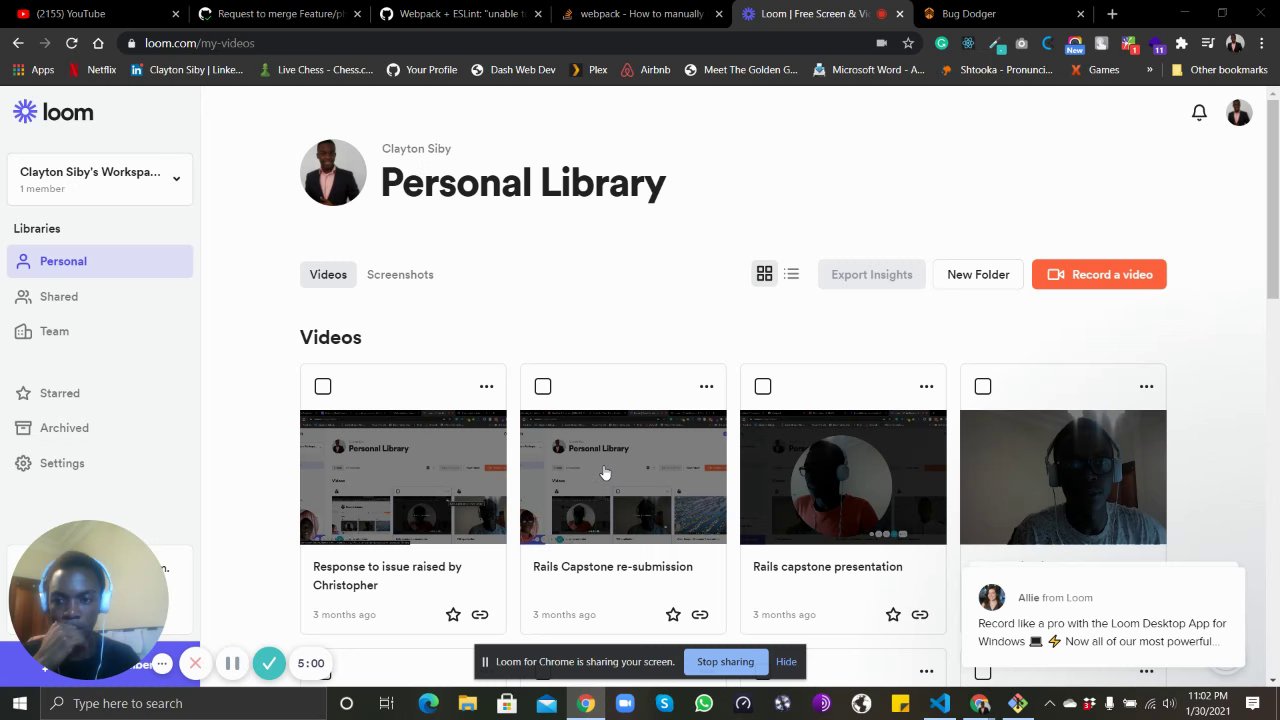Click the Loom logo
Image resolution: width=1280 pixels, height=720 pixels.
(53, 112)
